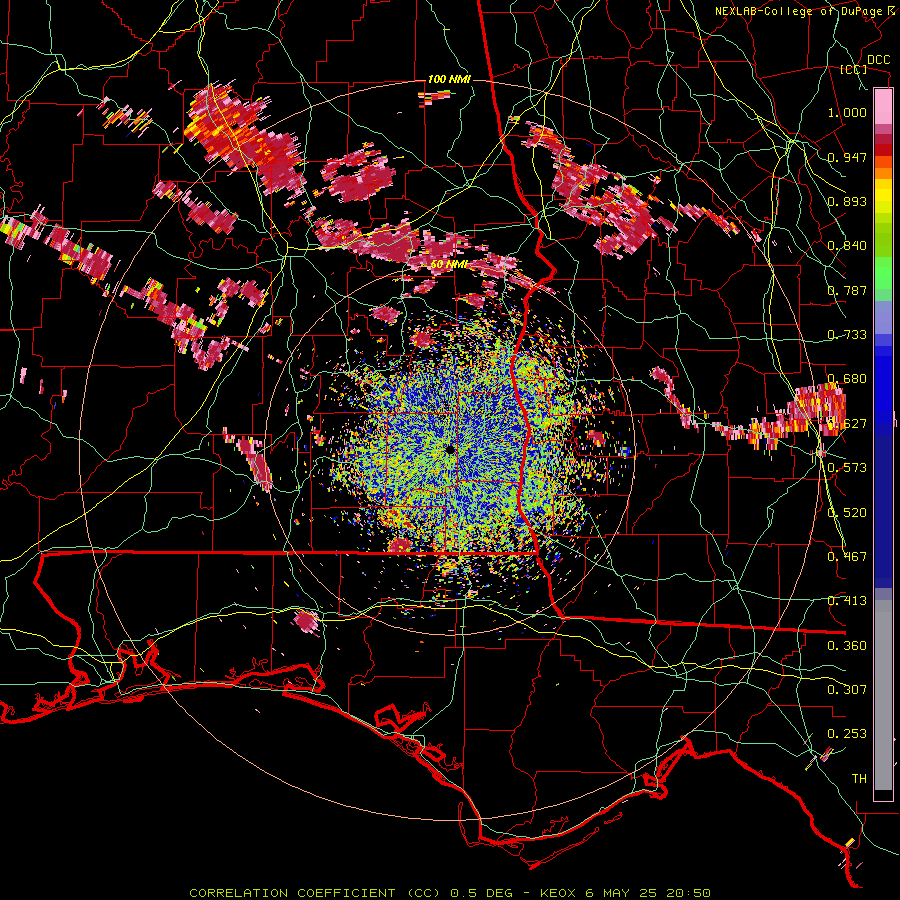This screenshot has height=900, width=900.
Task: Select the 0.307 scale value
Action: (x=847, y=689)
